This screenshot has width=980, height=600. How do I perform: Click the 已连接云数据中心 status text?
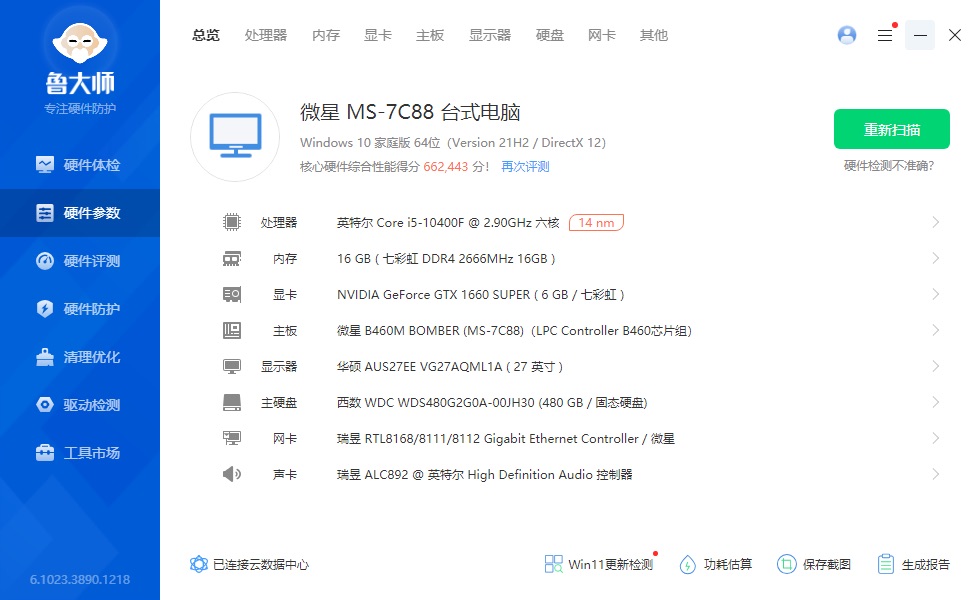pos(261,565)
